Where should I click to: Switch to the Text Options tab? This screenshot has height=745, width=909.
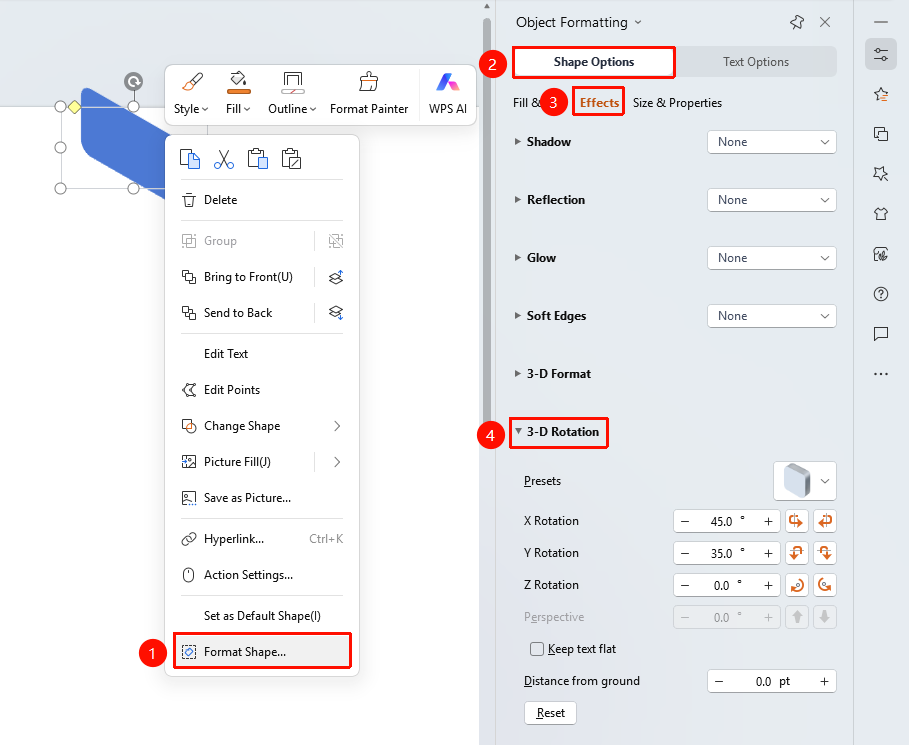pos(755,62)
